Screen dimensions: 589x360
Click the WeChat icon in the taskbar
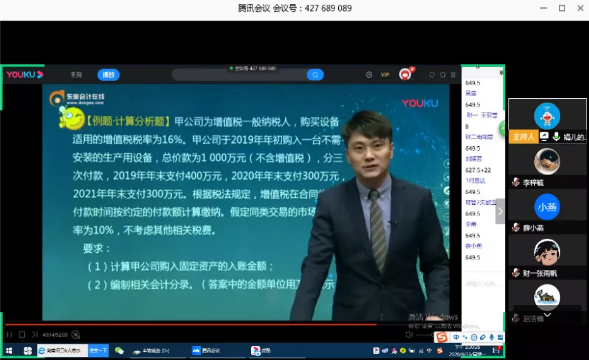[x=119, y=351]
